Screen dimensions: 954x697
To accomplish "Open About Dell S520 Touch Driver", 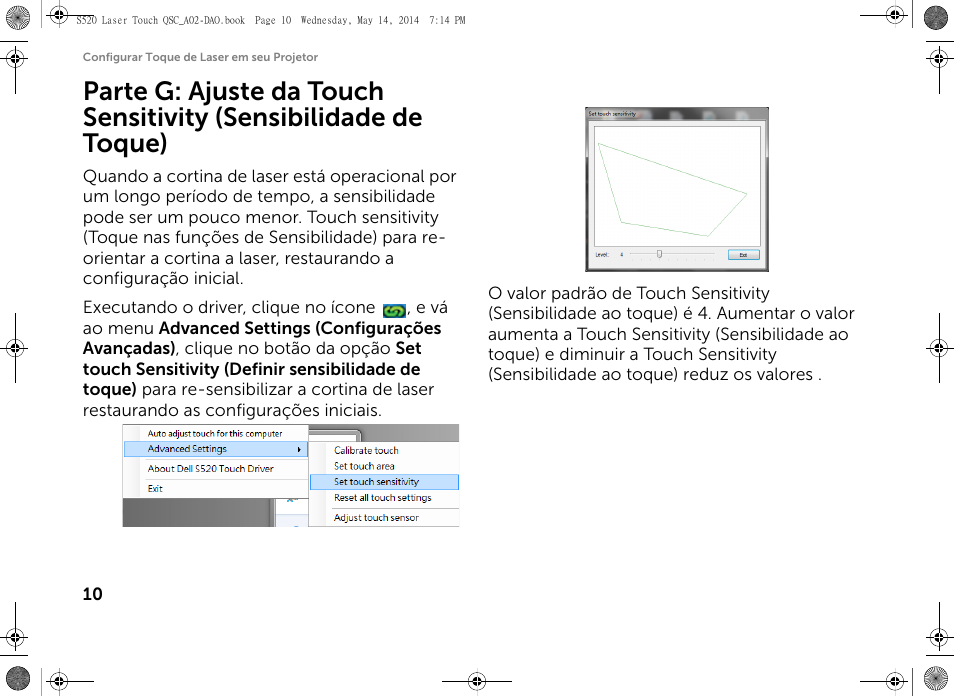I will [211, 468].
